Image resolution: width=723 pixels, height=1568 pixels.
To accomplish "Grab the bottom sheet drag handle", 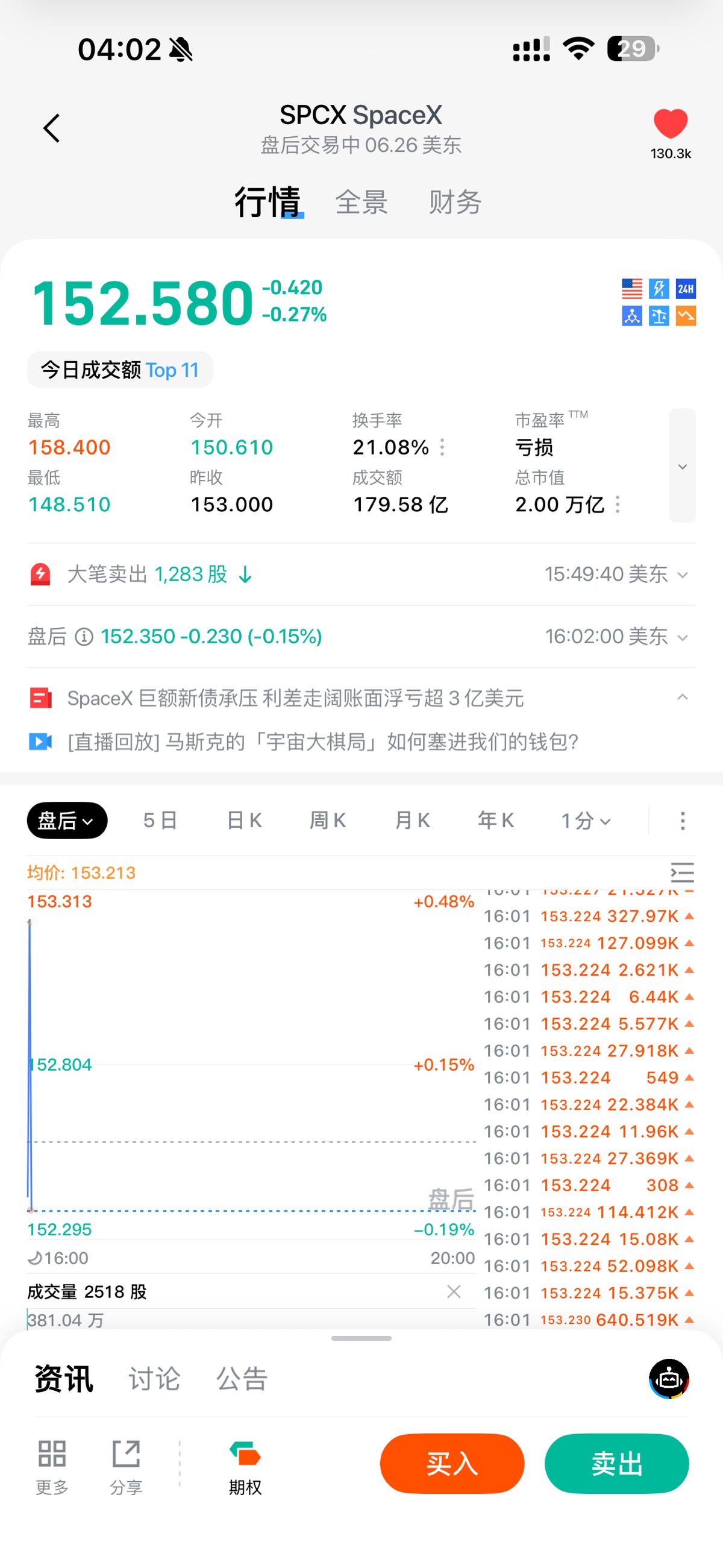I will [x=361, y=1338].
